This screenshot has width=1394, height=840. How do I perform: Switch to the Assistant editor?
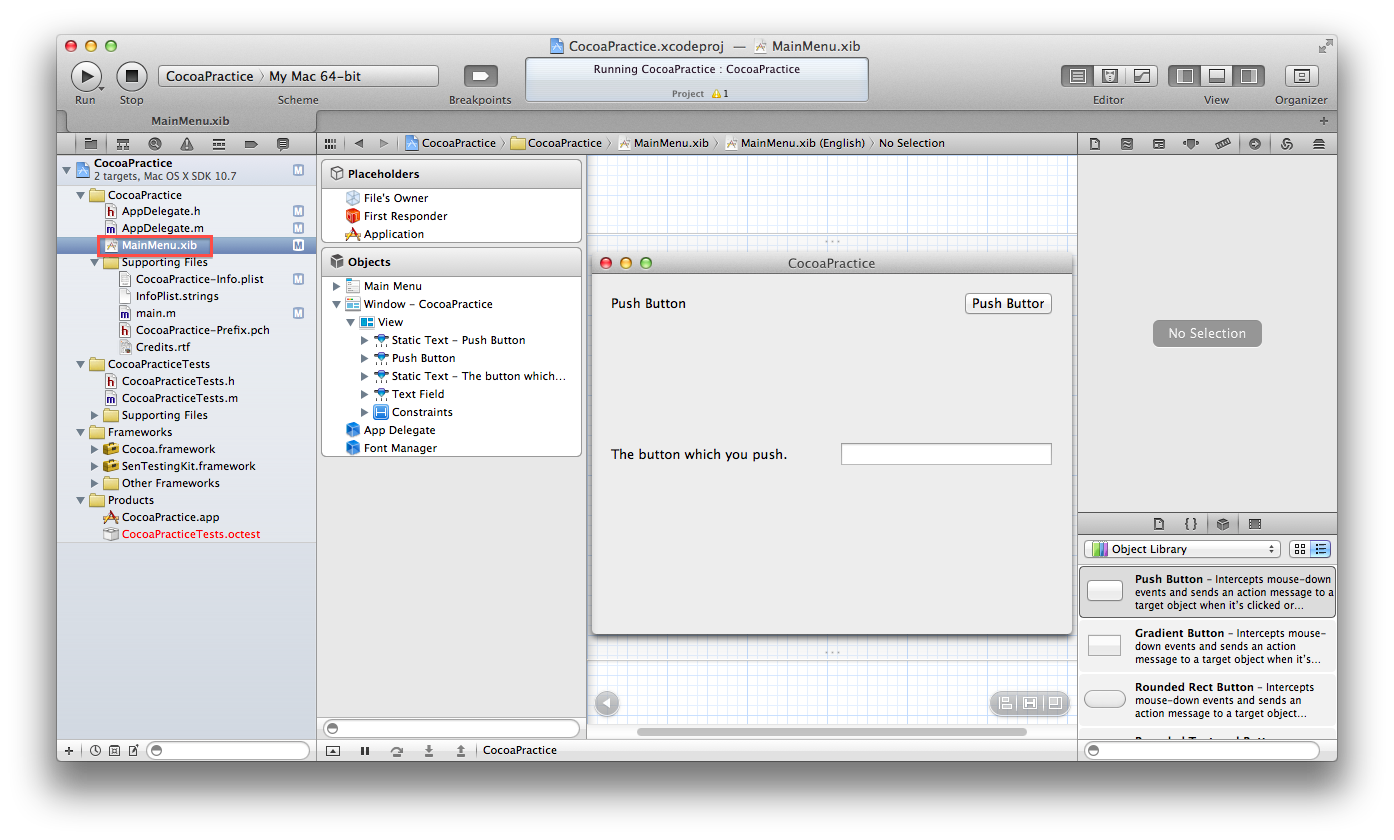click(x=1109, y=76)
